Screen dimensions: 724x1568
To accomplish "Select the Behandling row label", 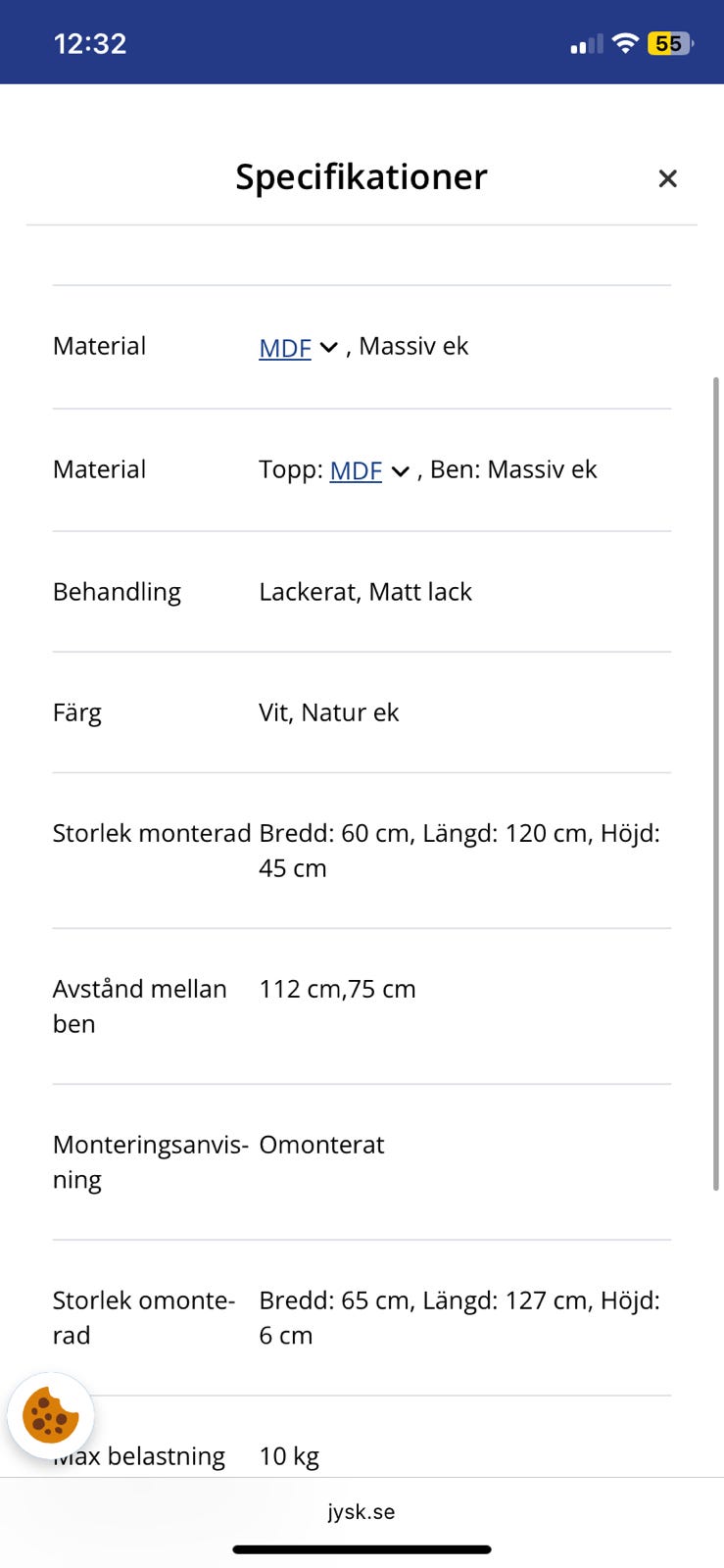I will coord(117,592).
